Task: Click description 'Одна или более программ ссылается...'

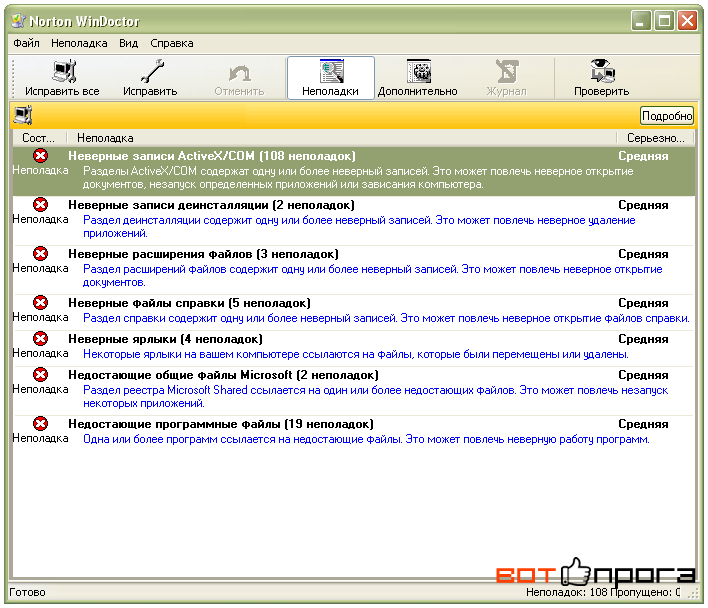Action: pyautogui.click(x=366, y=439)
